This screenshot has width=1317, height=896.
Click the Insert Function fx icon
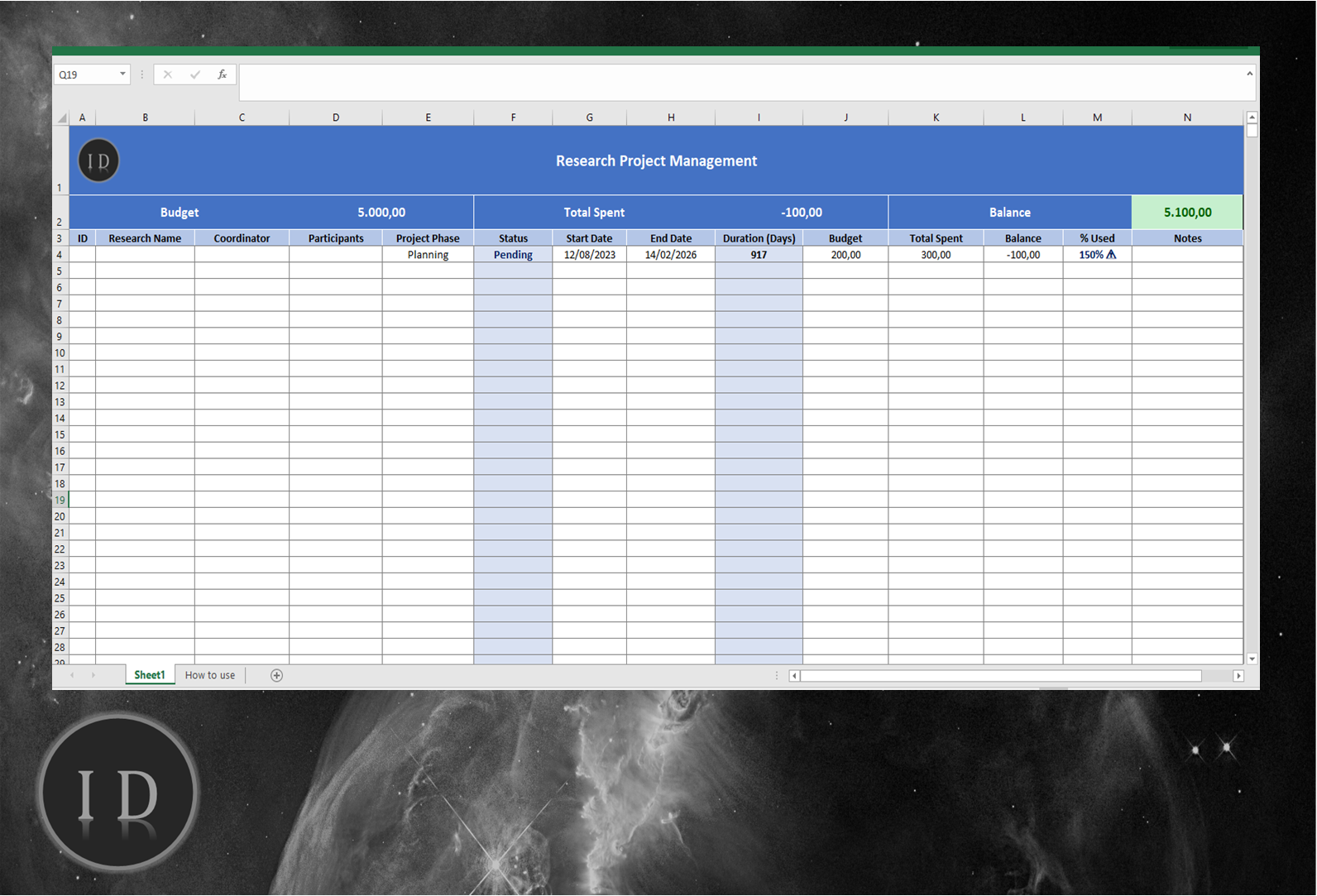click(222, 74)
